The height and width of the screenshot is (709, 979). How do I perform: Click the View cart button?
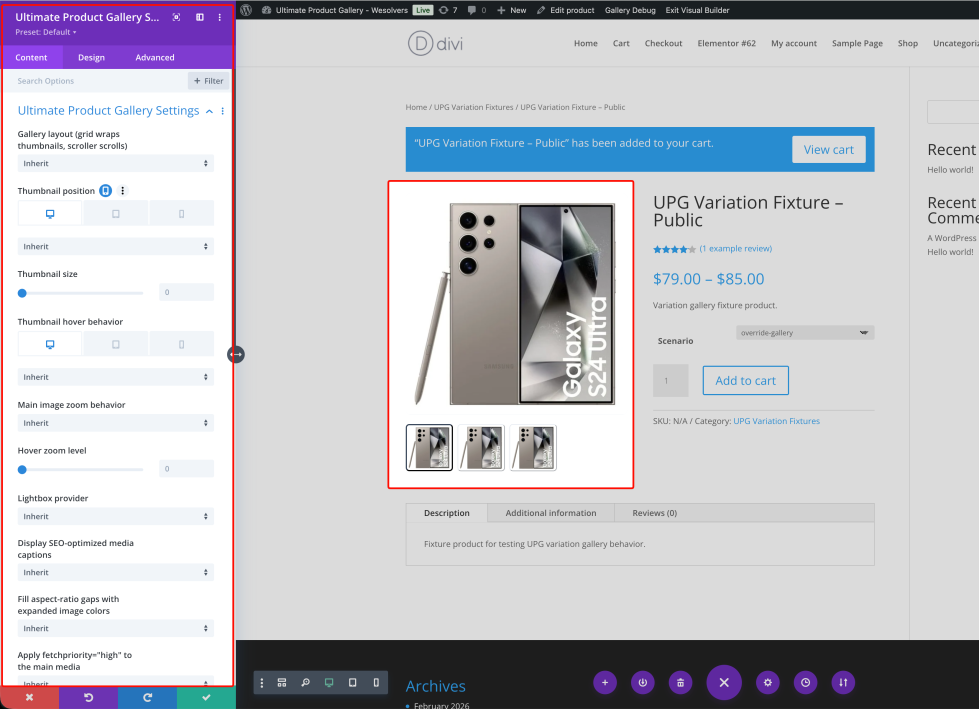pos(828,150)
